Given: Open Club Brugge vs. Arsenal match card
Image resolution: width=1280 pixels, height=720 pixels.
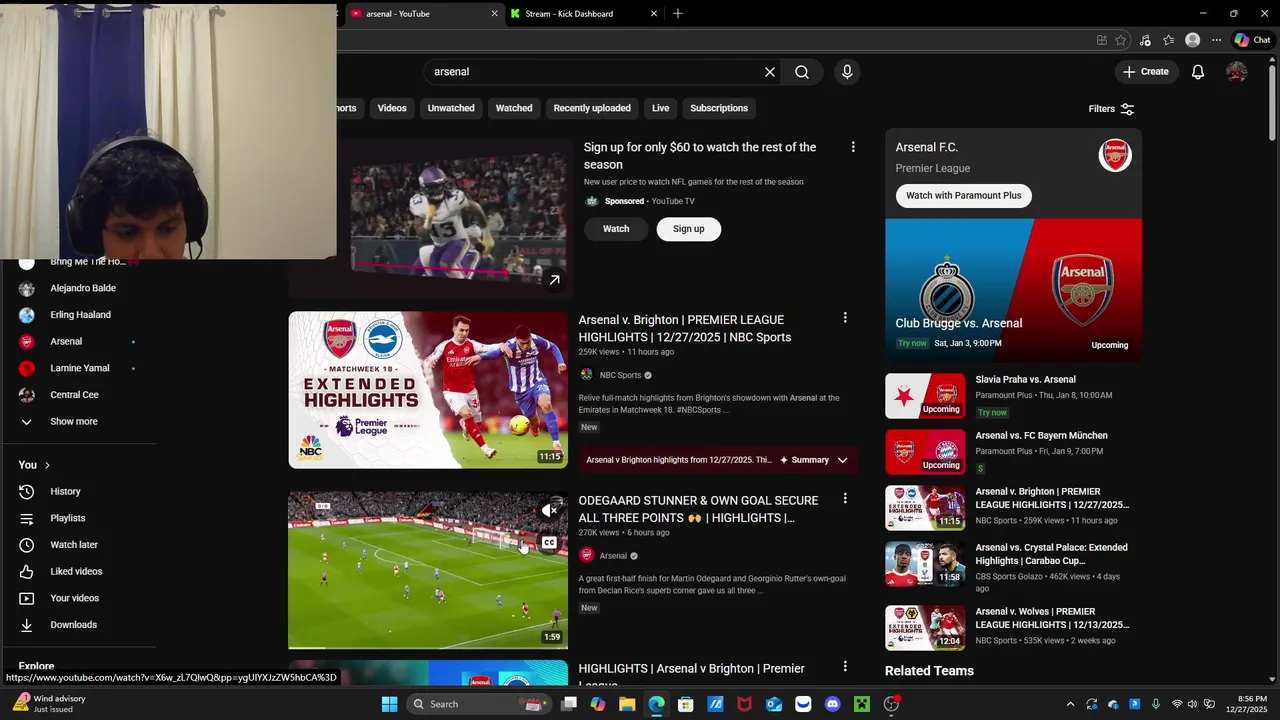Looking at the screenshot, I should point(1013,290).
